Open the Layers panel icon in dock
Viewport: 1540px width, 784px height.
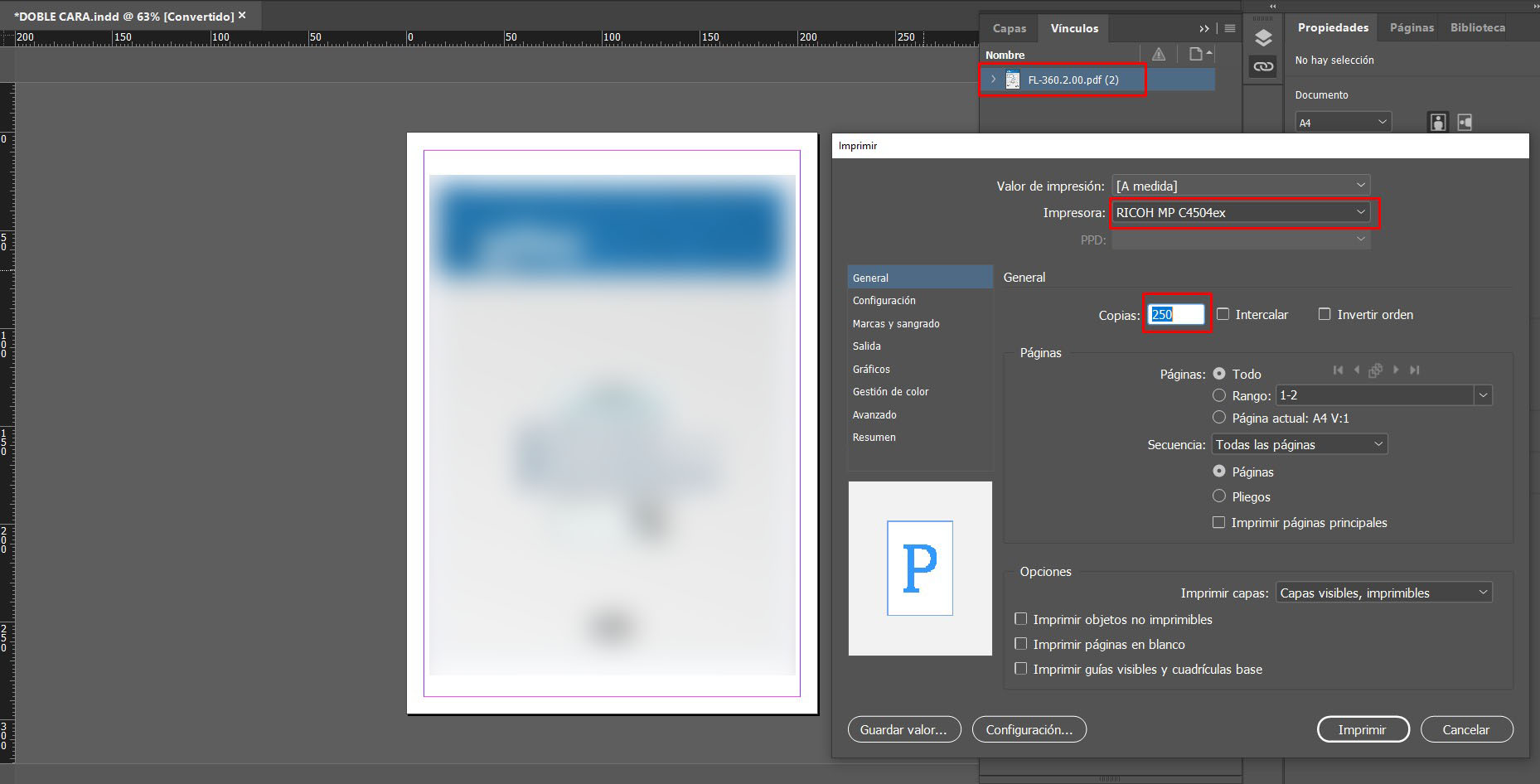click(1262, 38)
